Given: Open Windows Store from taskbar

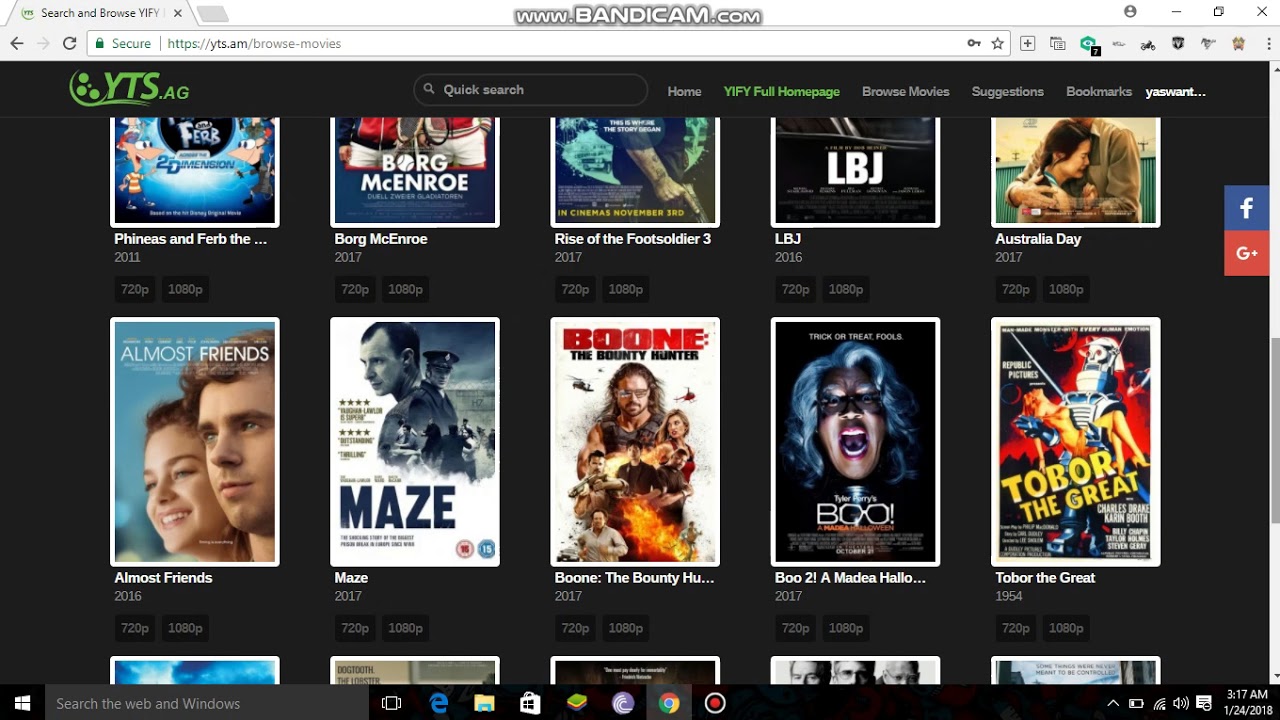Looking at the screenshot, I should [x=530, y=703].
